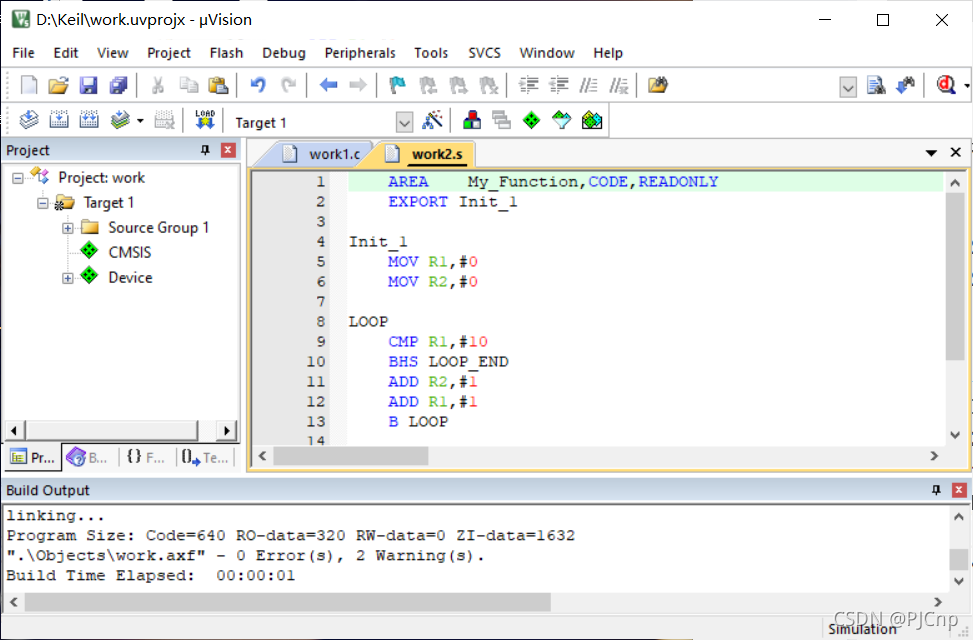973x640 pixels.
Task: Click the Paste clipboard icon
Action: pyautogui.click(x=218, y=85)
